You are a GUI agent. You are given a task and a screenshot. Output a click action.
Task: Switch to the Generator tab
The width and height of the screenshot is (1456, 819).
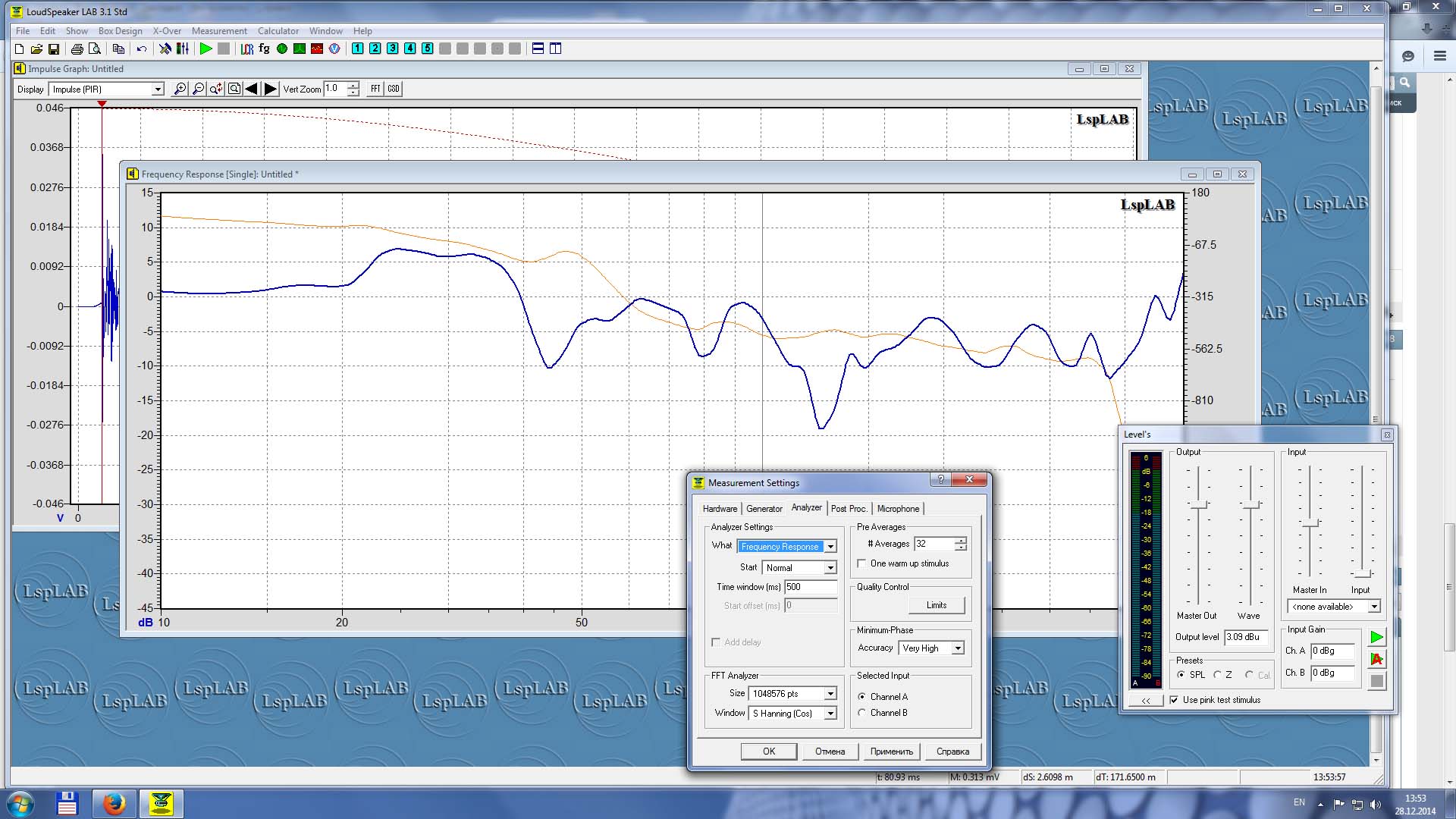764,509
